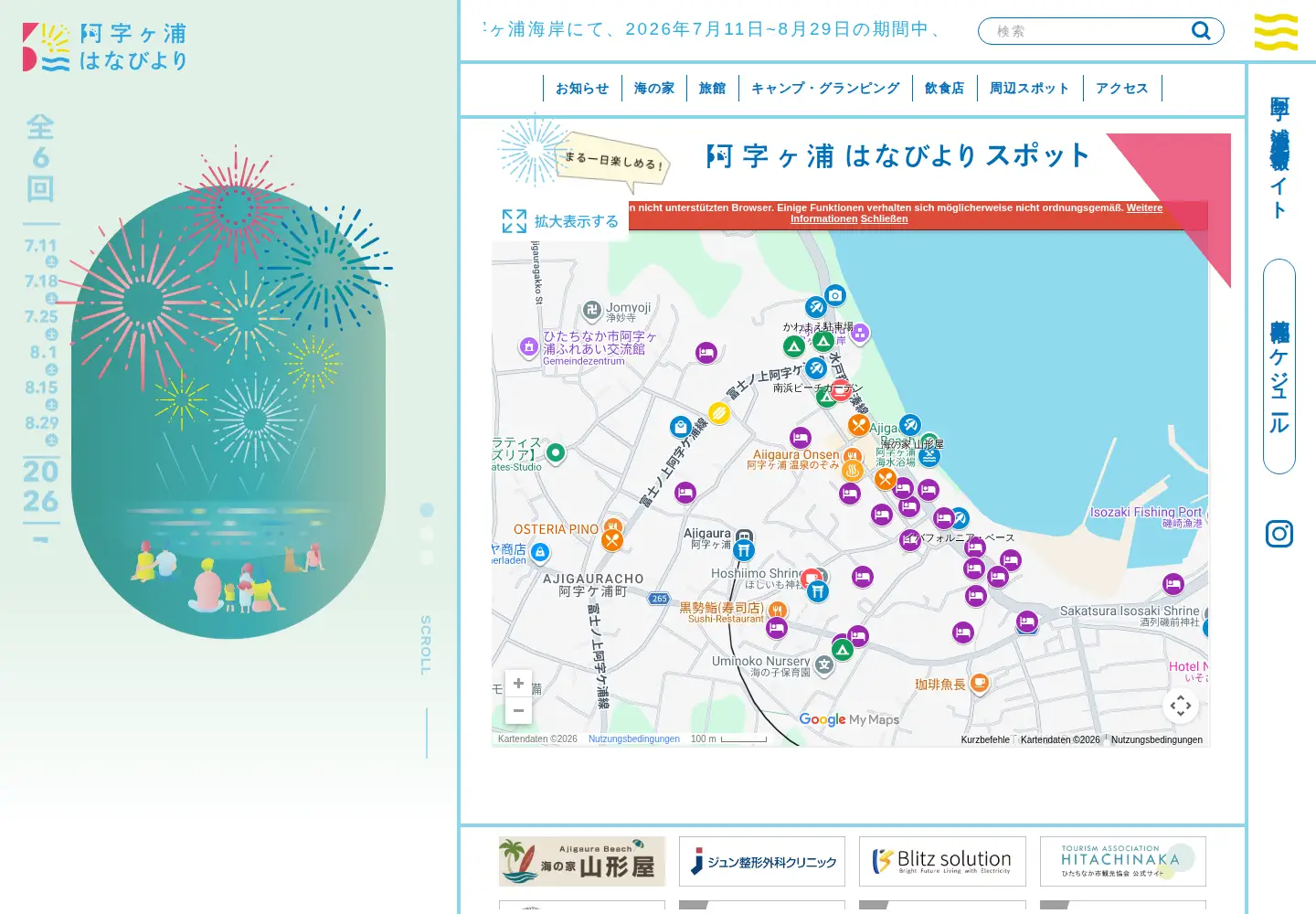
Task: Zoom in the map with plus button
Action: click(518, 683)
